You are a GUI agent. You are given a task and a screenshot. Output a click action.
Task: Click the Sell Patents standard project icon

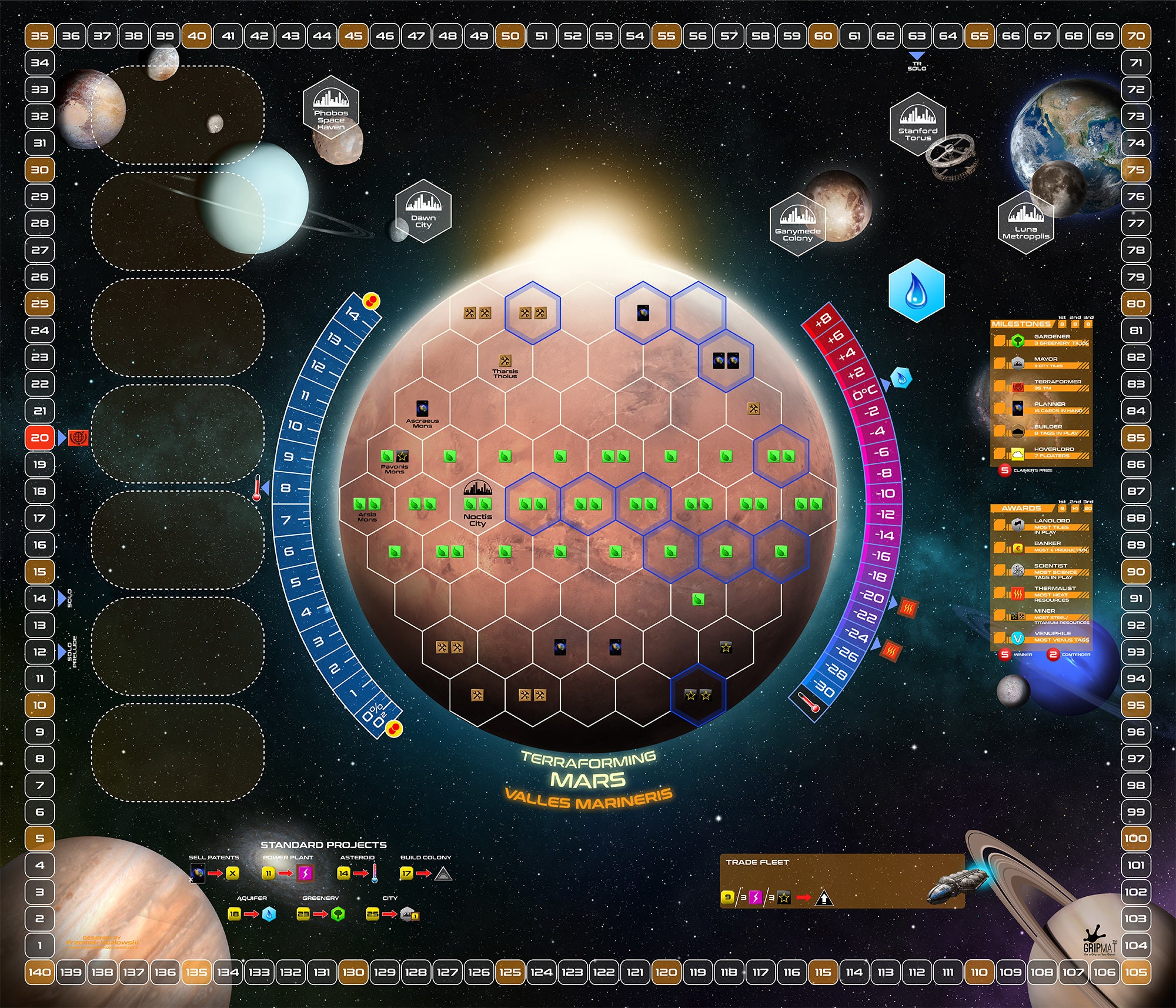click(197, 873)
